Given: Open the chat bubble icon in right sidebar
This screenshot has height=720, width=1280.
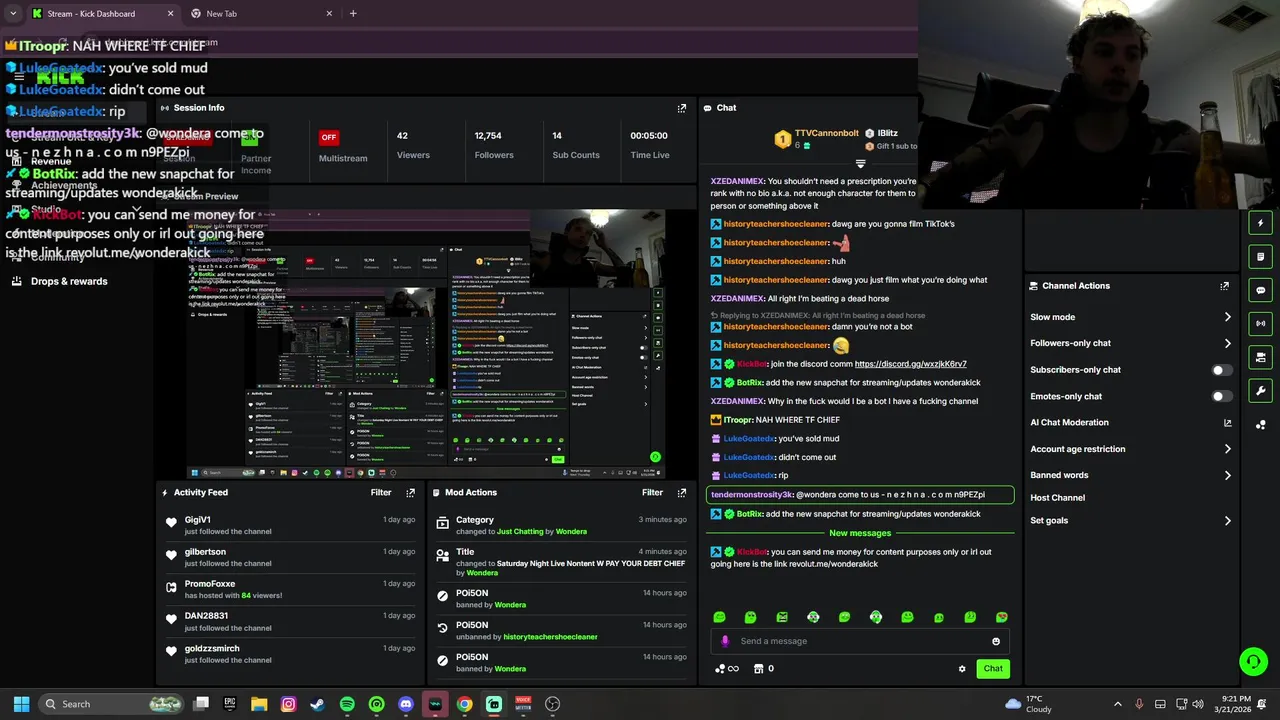Looking at the screenshot, I should point(1260,290).
